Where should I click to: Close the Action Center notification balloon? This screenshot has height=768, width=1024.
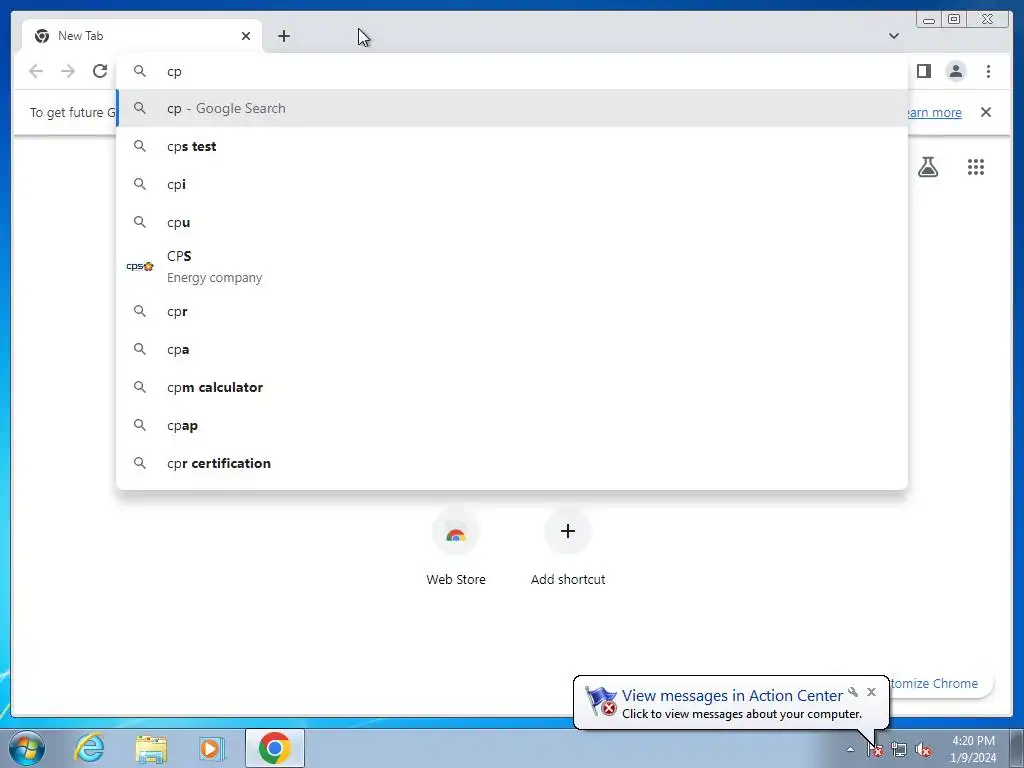coord(871,692)
